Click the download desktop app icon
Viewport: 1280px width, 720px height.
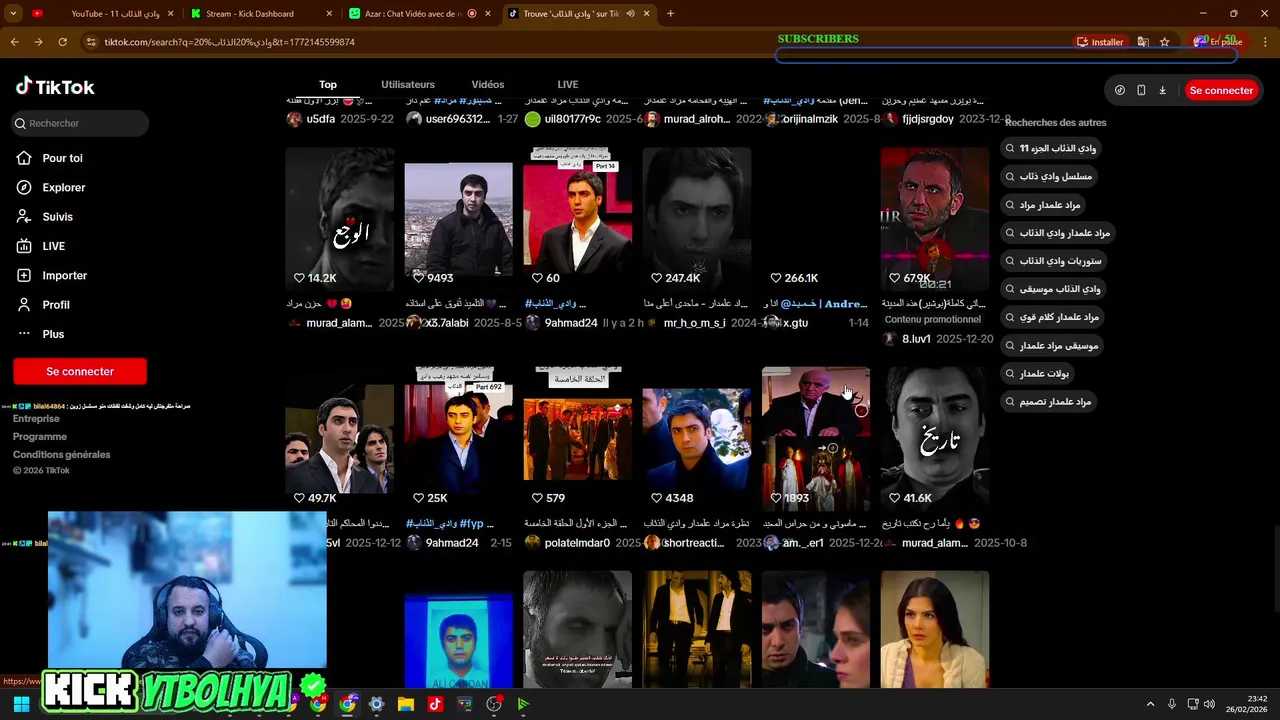tap(1162, 90)
